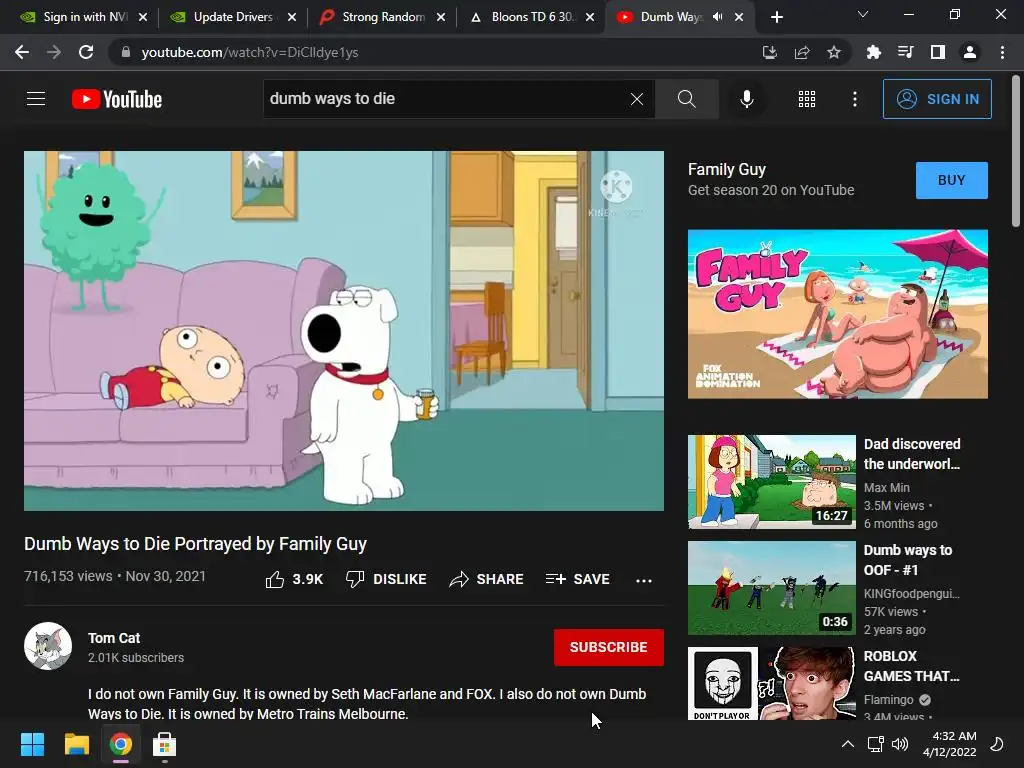Click share page icon in address bar

point(802,52)
